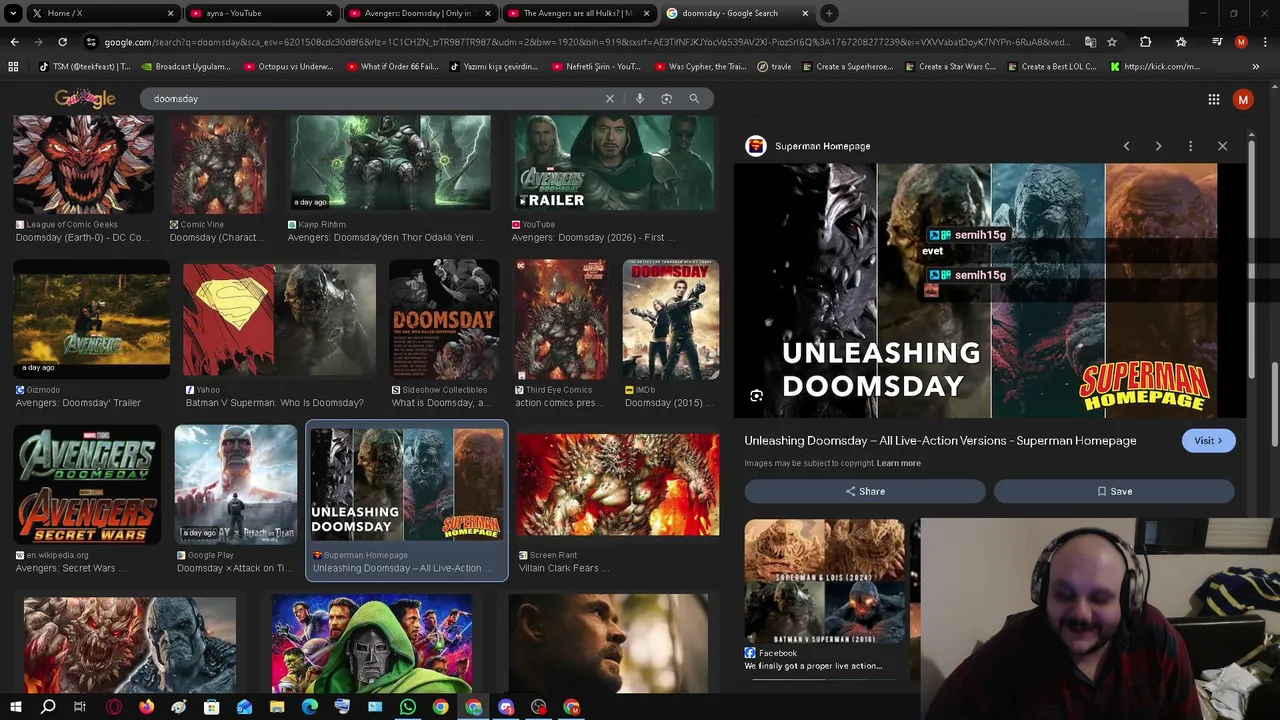Open the Translate page icon in address bar

click(x=1090, y=42)
